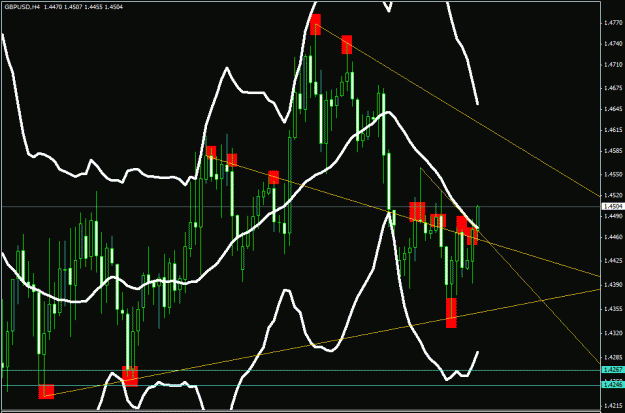Select the 1.4675 axis value
The image size is (625, 413).
612,87
